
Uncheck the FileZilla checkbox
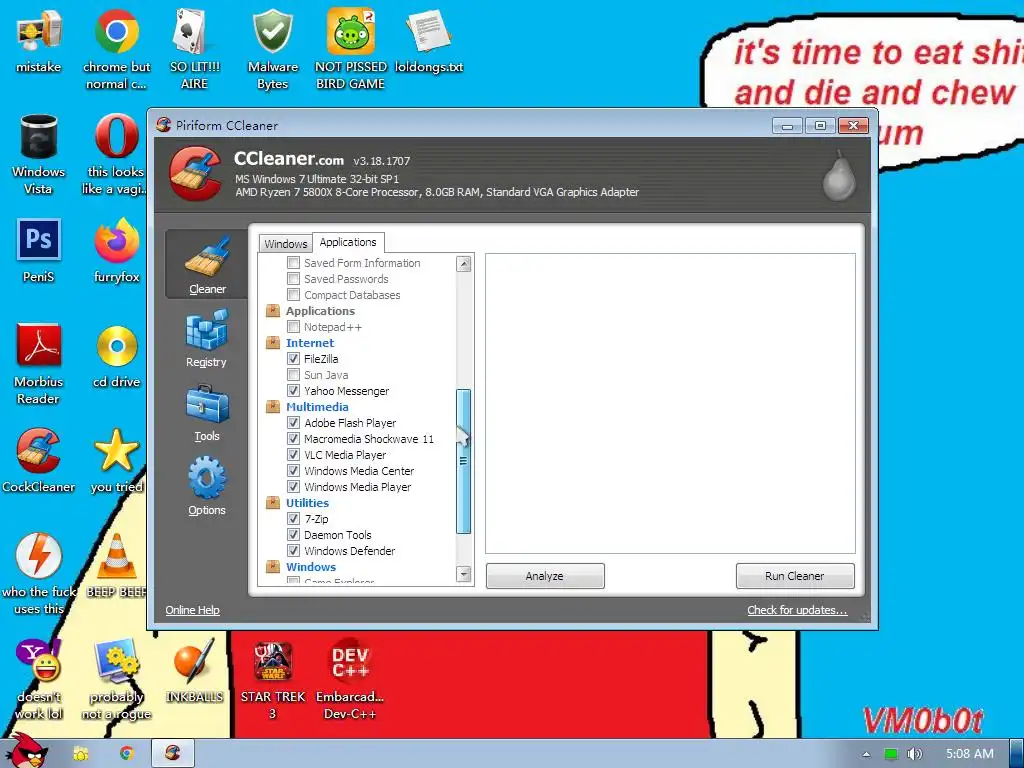[294, 359]
